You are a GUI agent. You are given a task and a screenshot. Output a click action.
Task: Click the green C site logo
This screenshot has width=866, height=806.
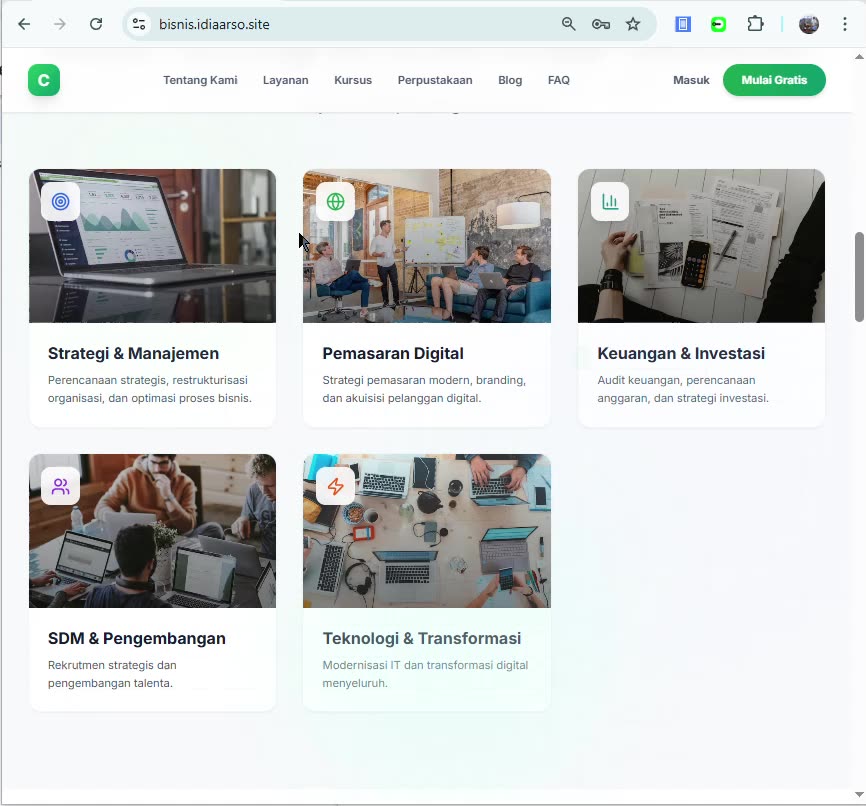pos(44,80)
